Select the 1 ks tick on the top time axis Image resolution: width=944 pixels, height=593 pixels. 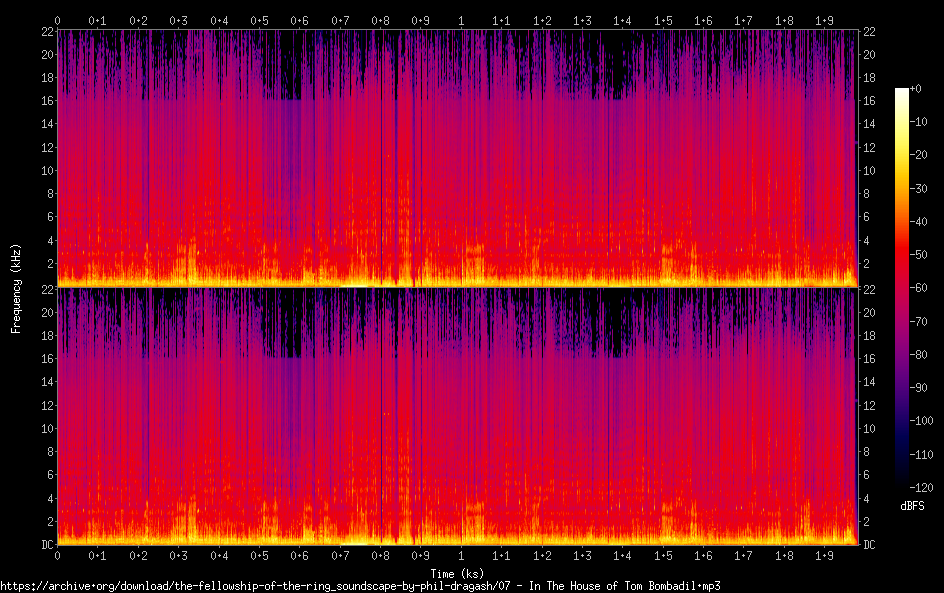click(461, 20)
